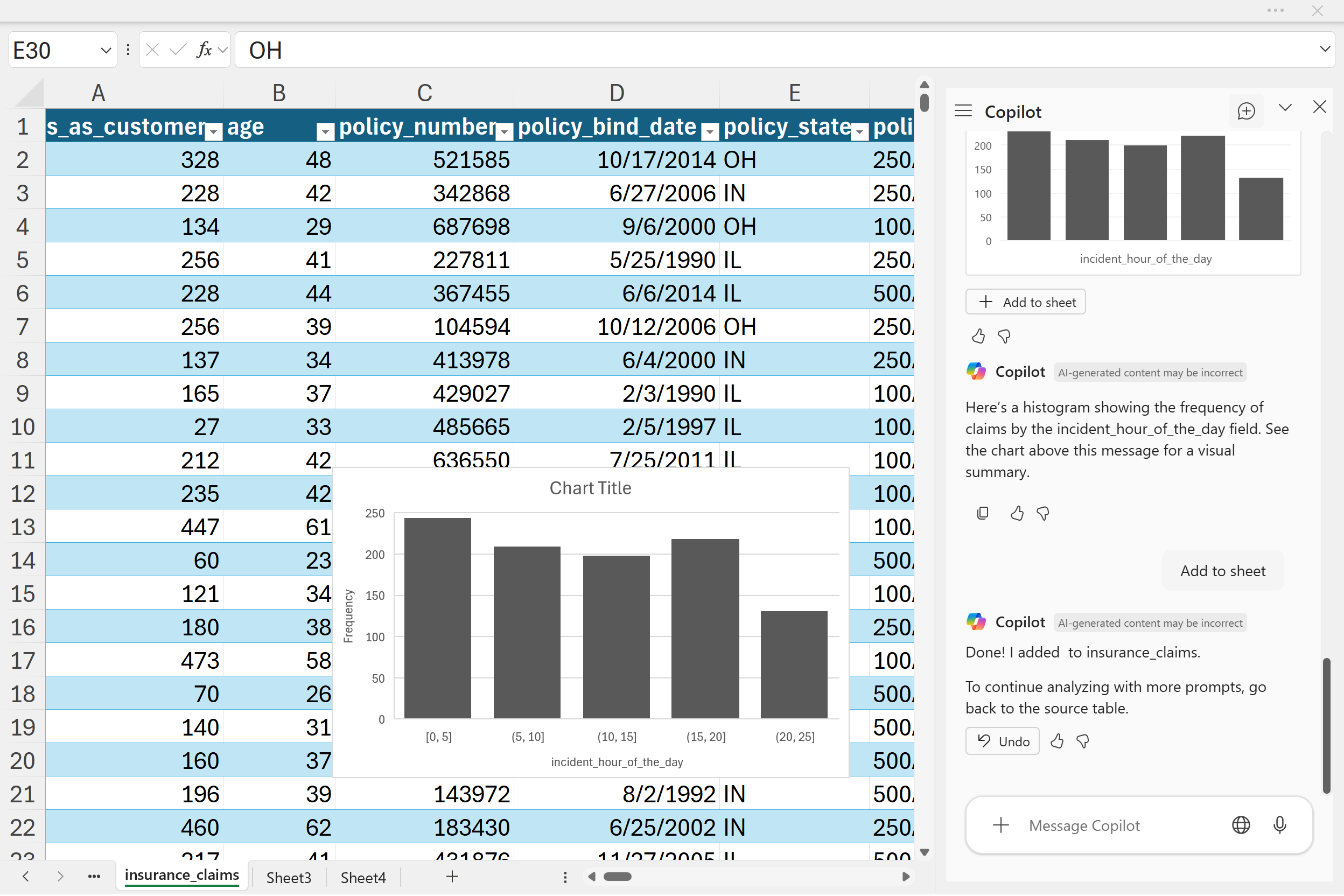This screenshot has height=896, width=1344.
Task: Thumbs down the Done message
Action: [x=1082, y=741]
